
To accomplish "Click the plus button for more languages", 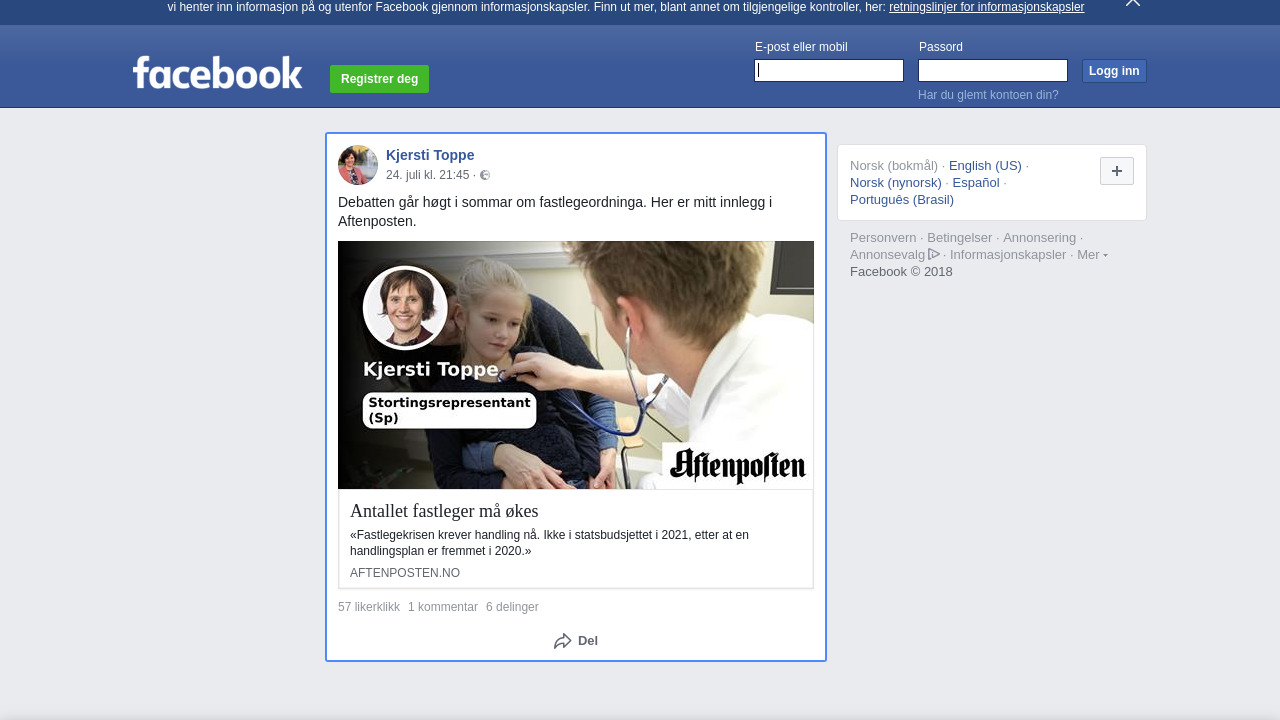I will click(x=1117, y=171).
